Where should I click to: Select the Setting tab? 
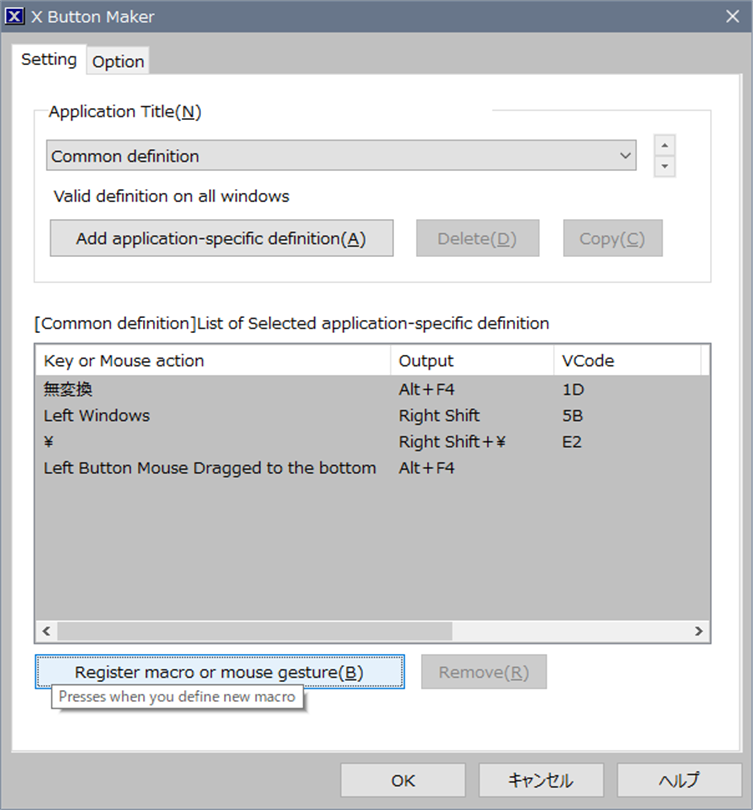point(49,59)
